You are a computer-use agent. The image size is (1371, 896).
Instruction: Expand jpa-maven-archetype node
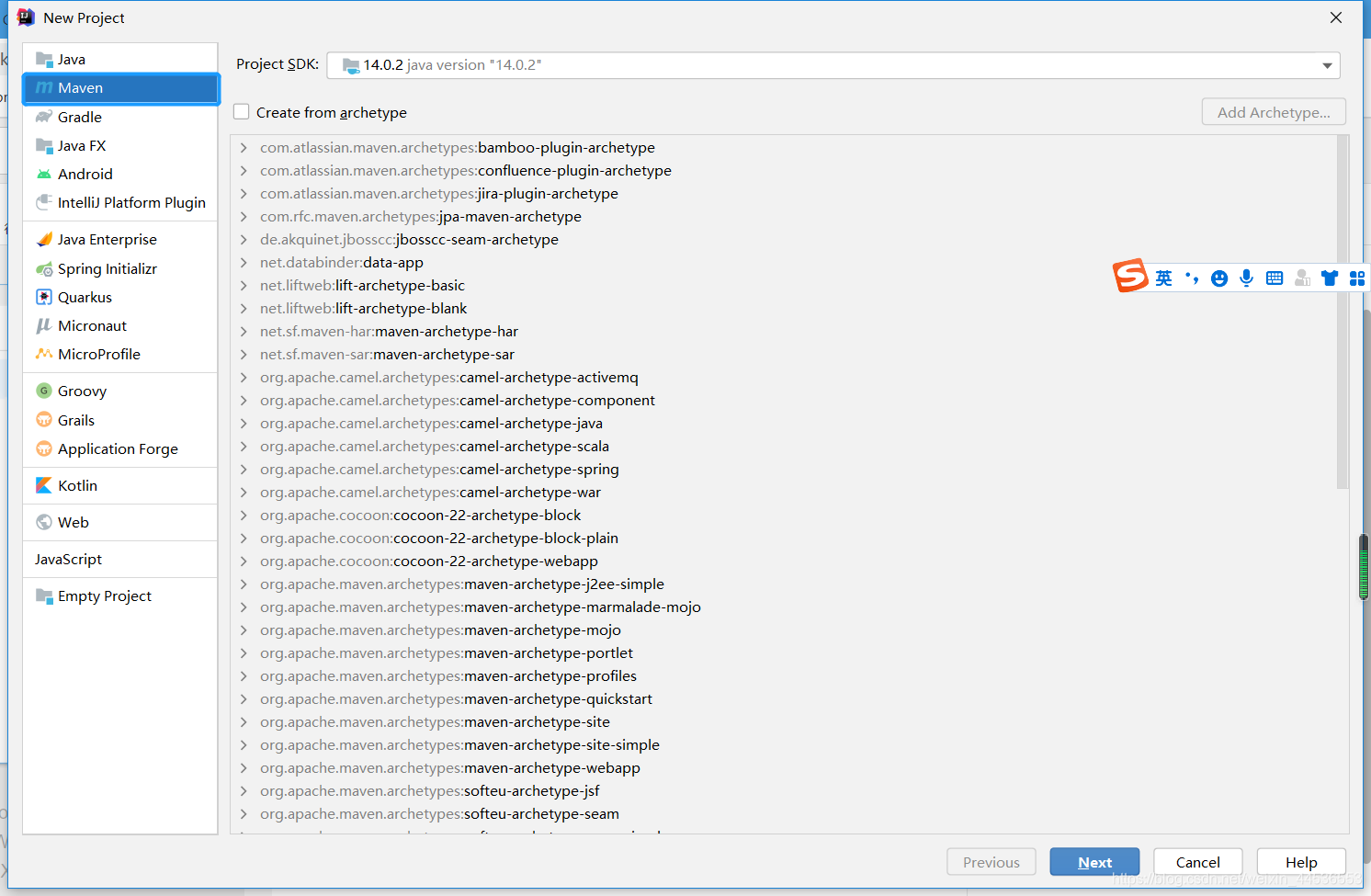click(x=244, y=216)
